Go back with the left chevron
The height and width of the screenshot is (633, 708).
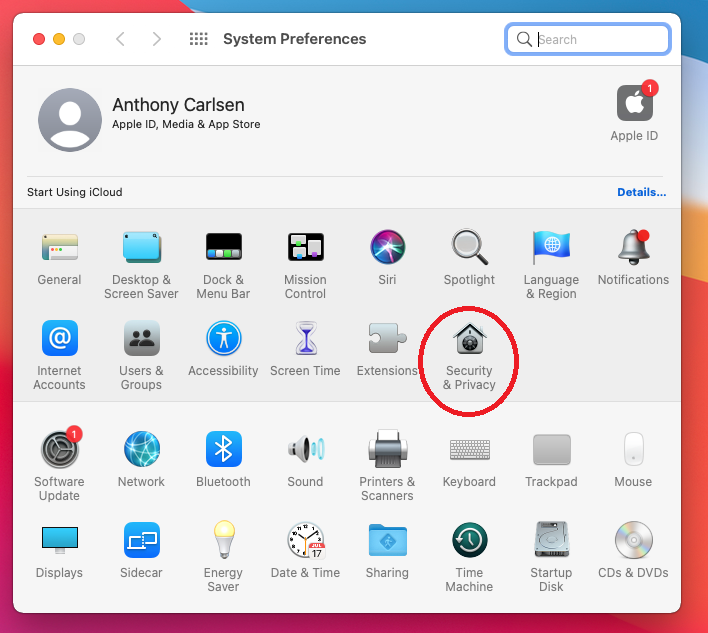click(120, 39)
